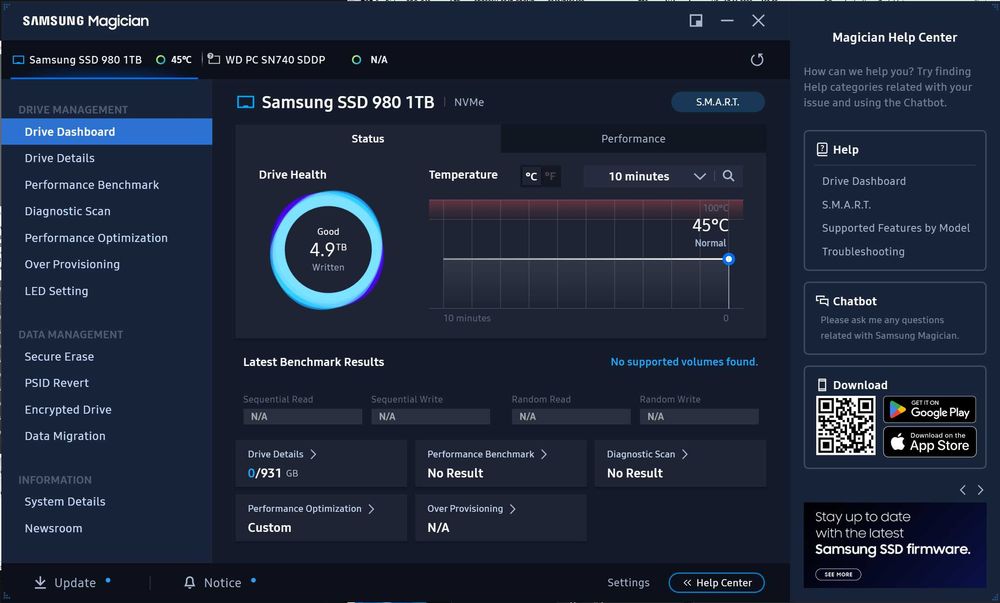
Task: Click the No supported volumes found link
Action: (x=684, y=362)
